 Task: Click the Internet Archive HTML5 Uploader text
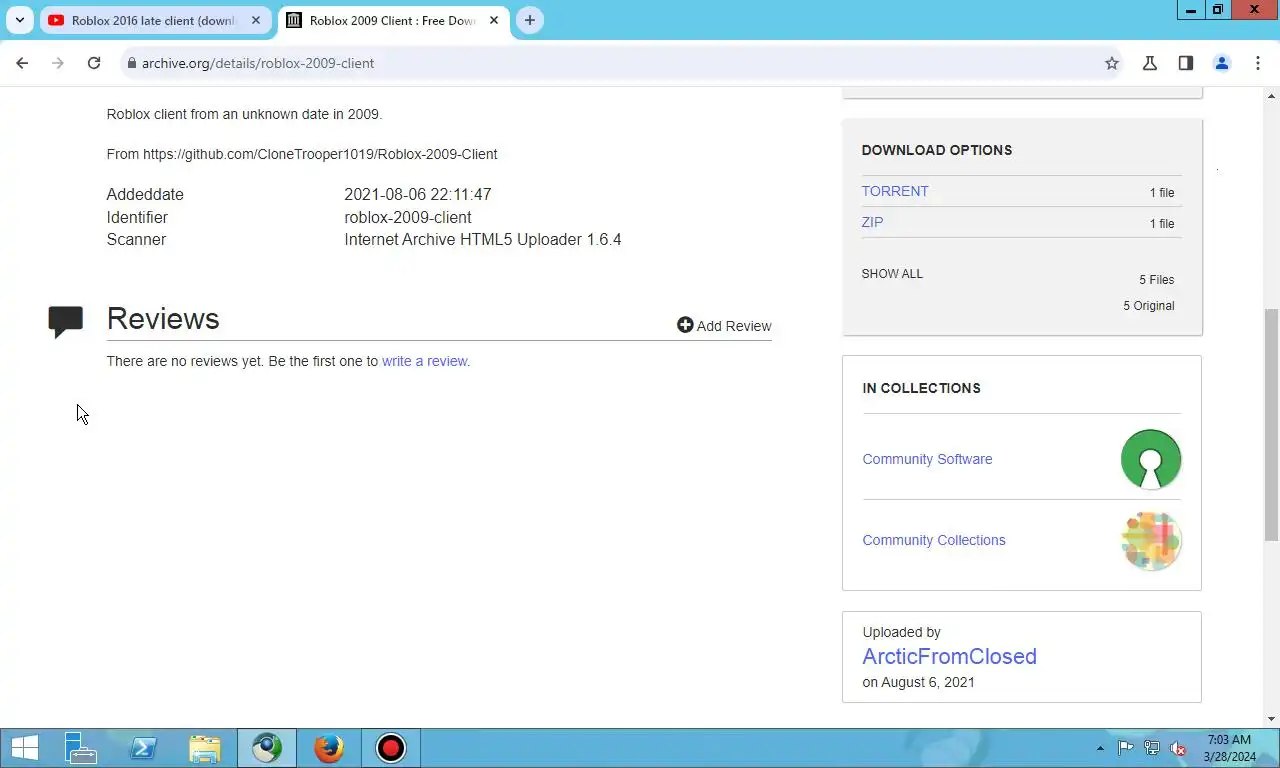(x=483, y=239)
